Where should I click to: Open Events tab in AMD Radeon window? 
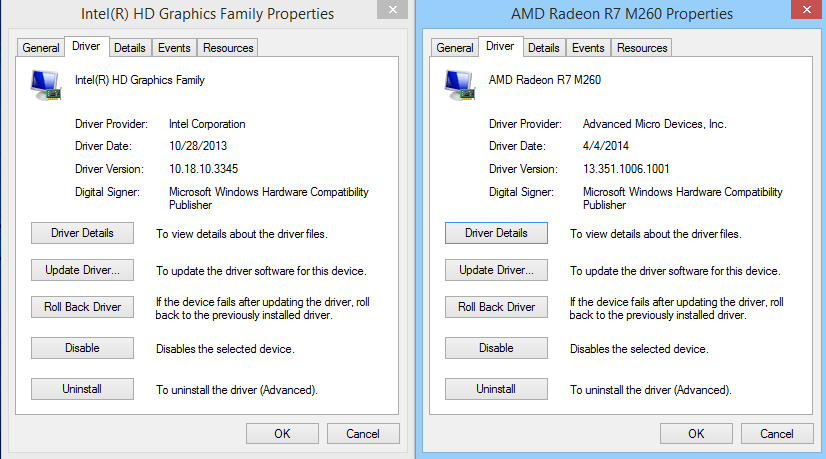[x=588, y=48]
